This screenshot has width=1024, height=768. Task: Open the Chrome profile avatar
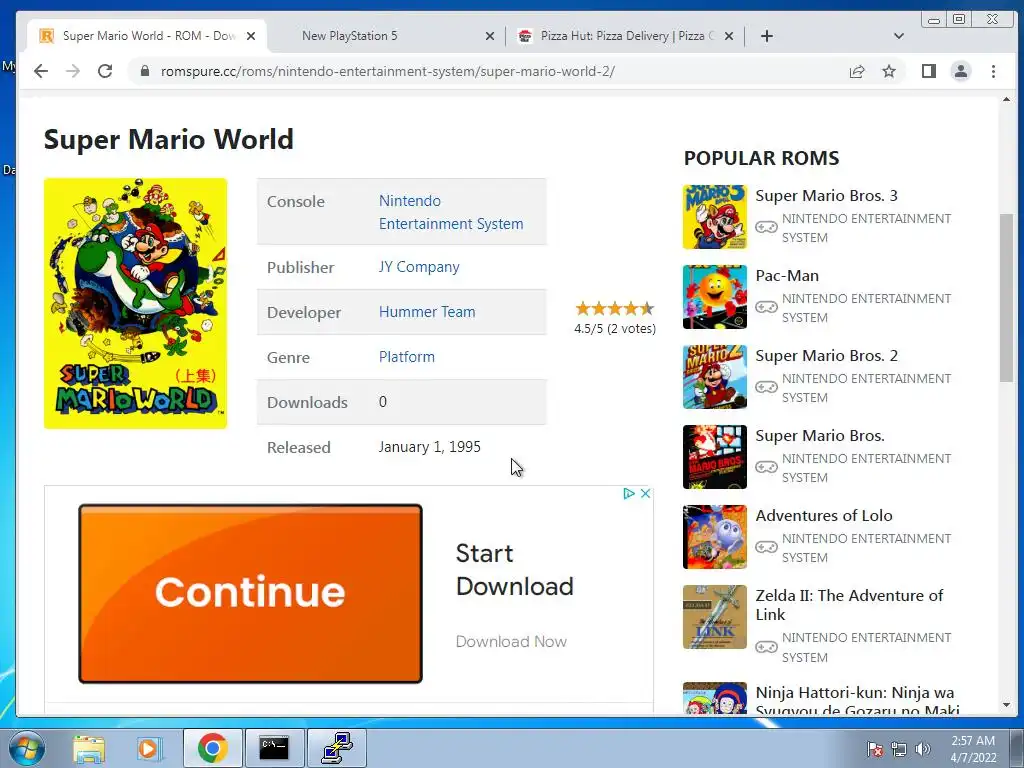[961, 71]
